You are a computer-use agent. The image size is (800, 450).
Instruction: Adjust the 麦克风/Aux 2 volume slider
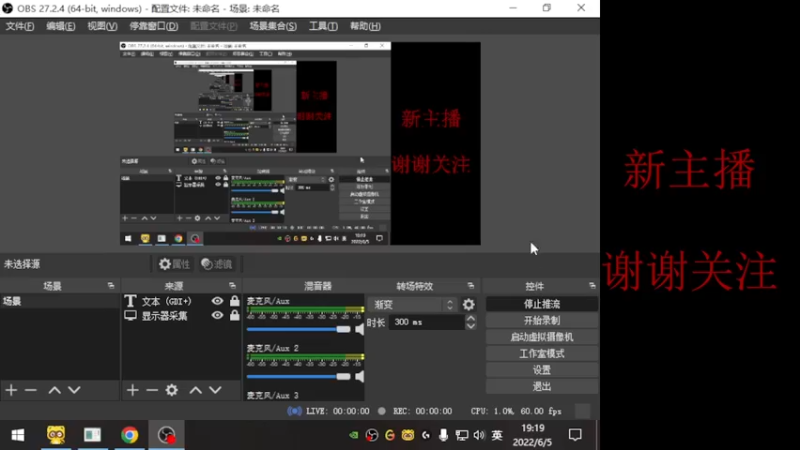tap(298, 377)
